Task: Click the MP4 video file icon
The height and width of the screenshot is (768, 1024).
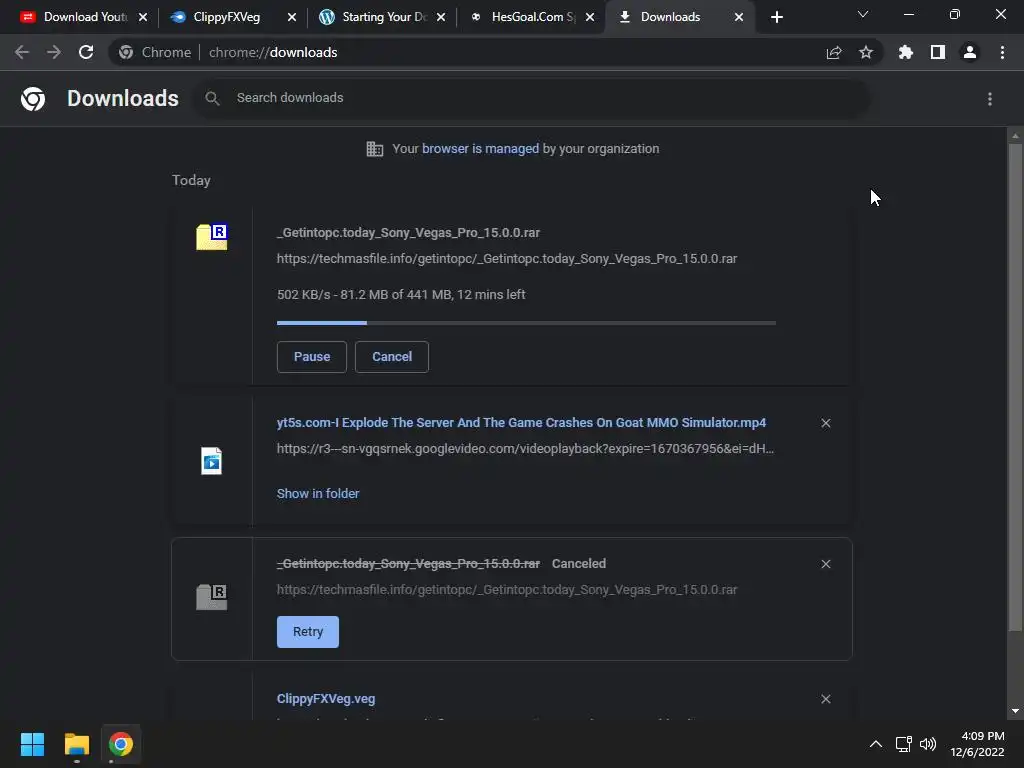Action: tap(212, 461)
